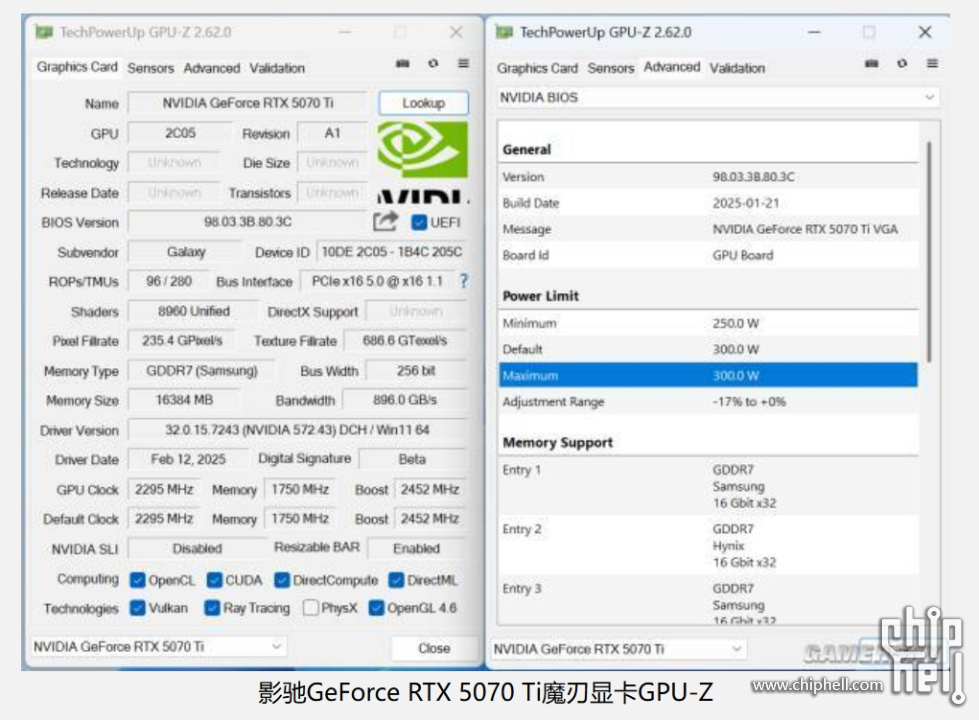Toggle the DirectCompute checkbox
The height and width of the screenshot is (720, 979).
pos(282,580)
